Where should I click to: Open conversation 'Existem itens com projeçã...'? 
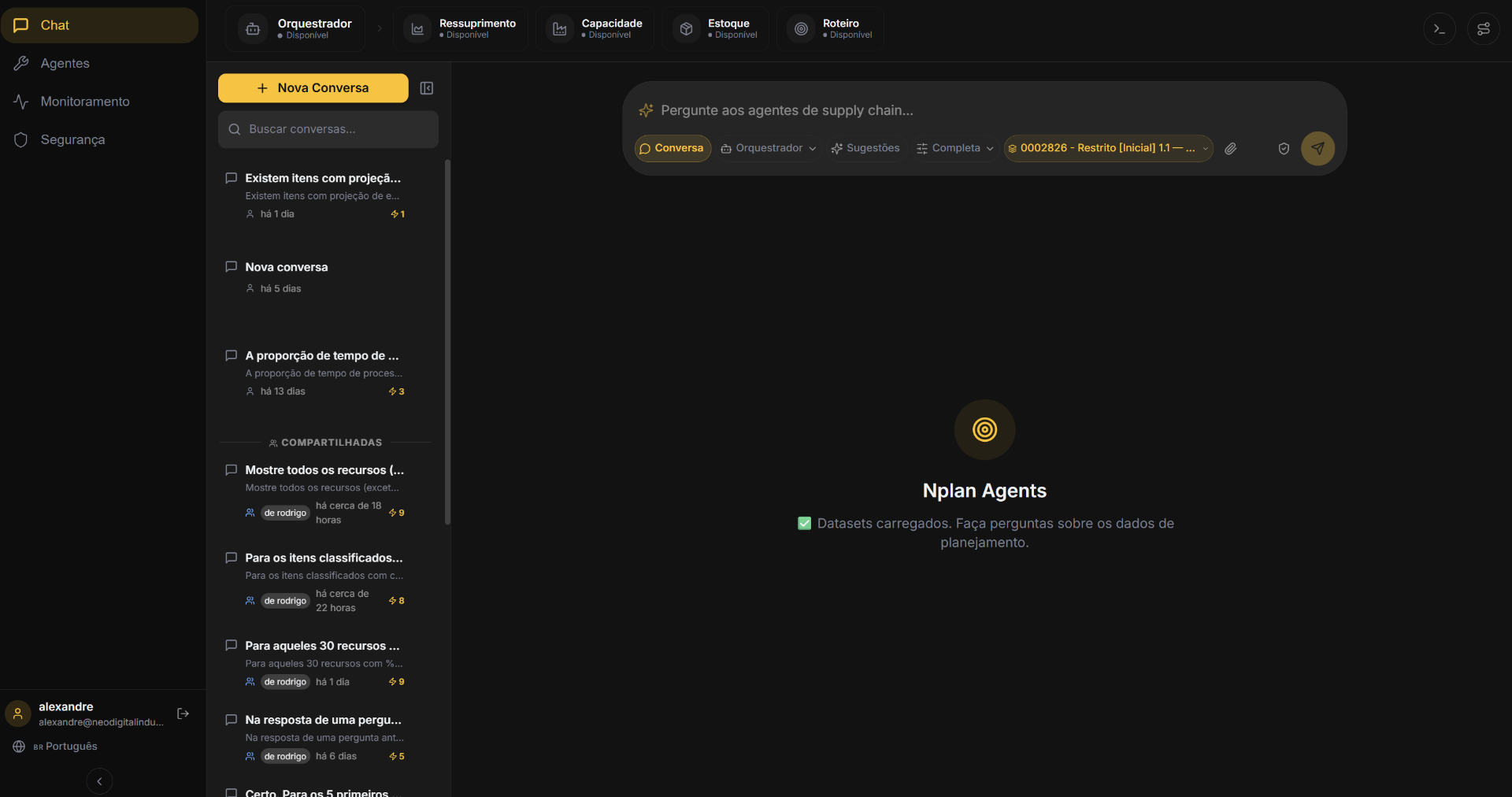coord(328,195)
